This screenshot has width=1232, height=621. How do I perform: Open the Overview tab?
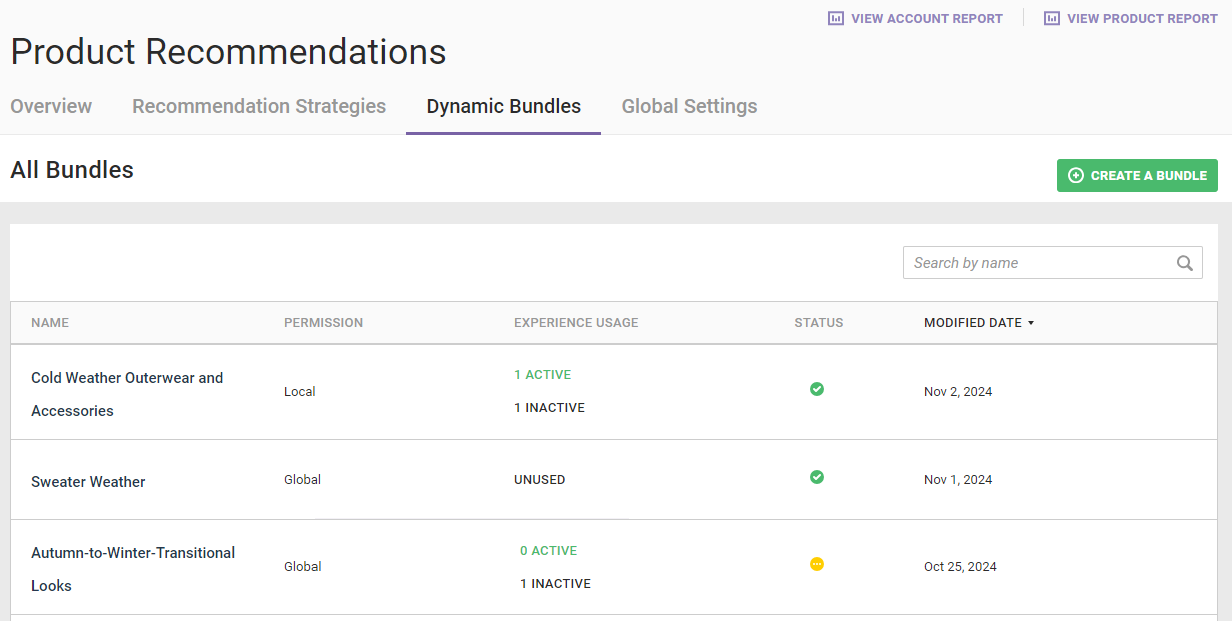click(x=51, y=106)
